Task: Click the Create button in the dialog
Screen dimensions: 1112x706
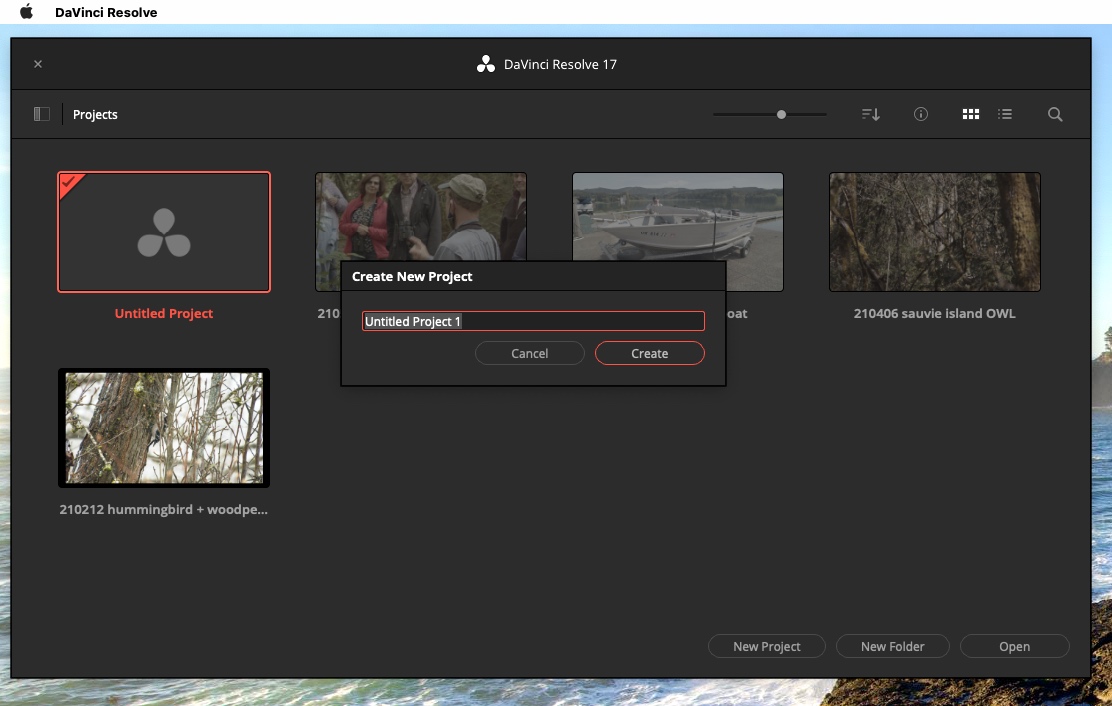Action: click(650, 353)
